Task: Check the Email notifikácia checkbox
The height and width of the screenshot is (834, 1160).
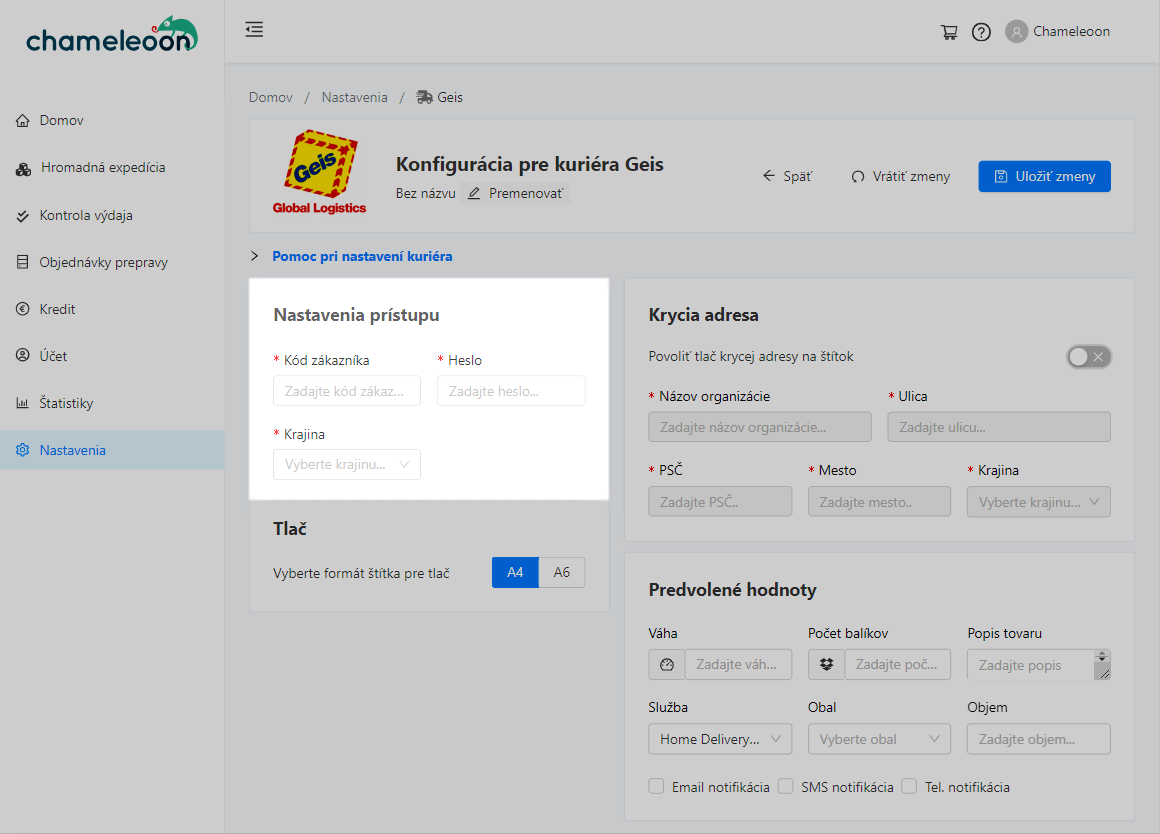Action: (656, 787)
